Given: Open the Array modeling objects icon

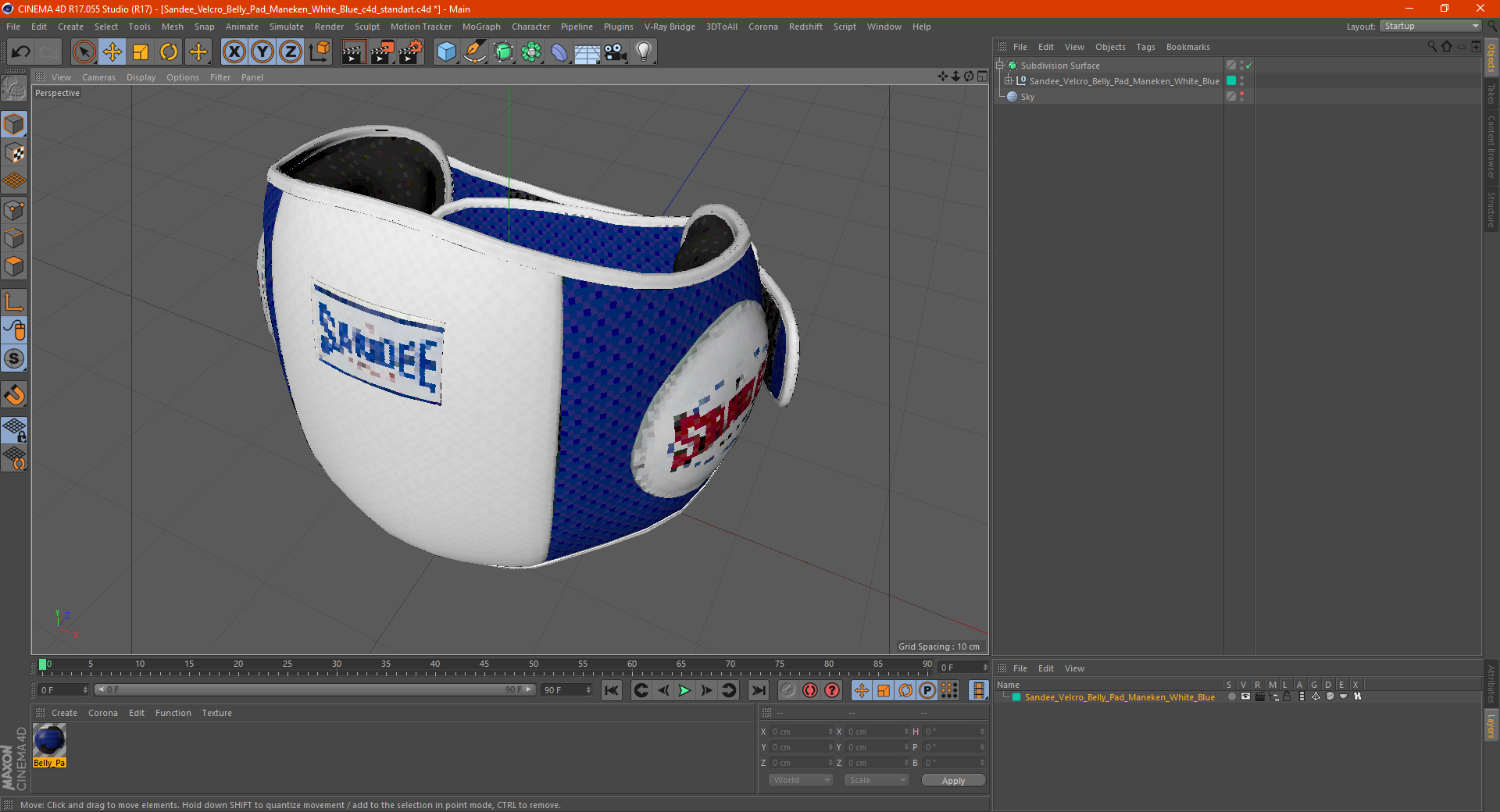Looking at the screenshot, I should point(531,52).
